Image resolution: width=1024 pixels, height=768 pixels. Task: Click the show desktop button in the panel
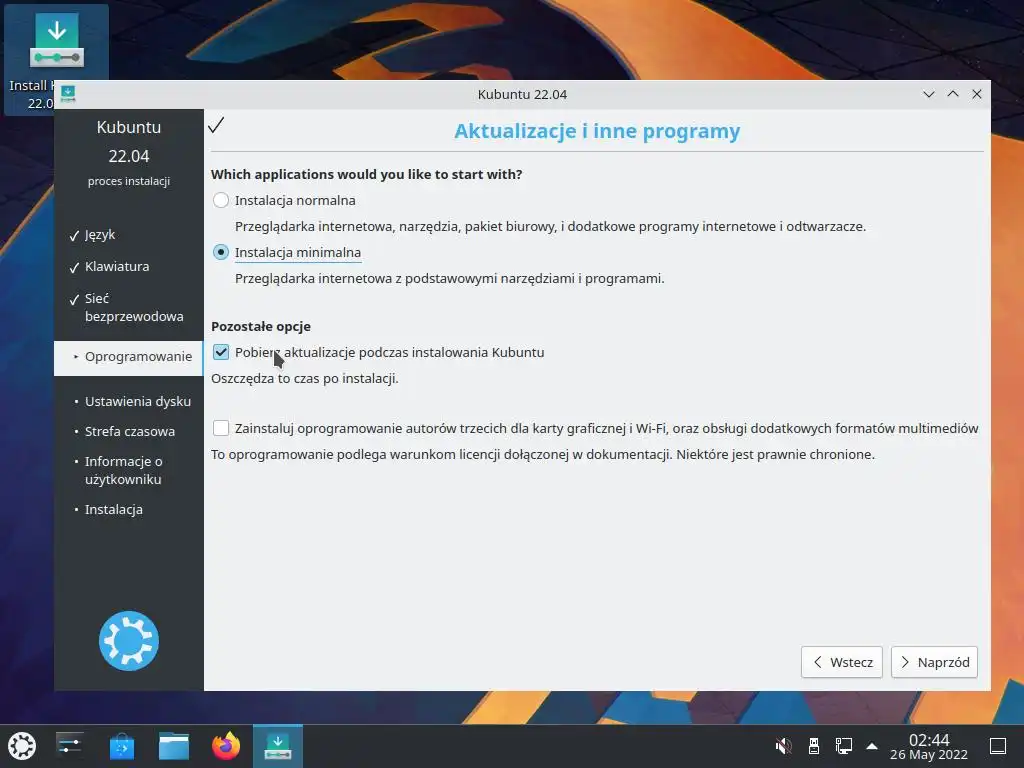click(x=998, y=746)
